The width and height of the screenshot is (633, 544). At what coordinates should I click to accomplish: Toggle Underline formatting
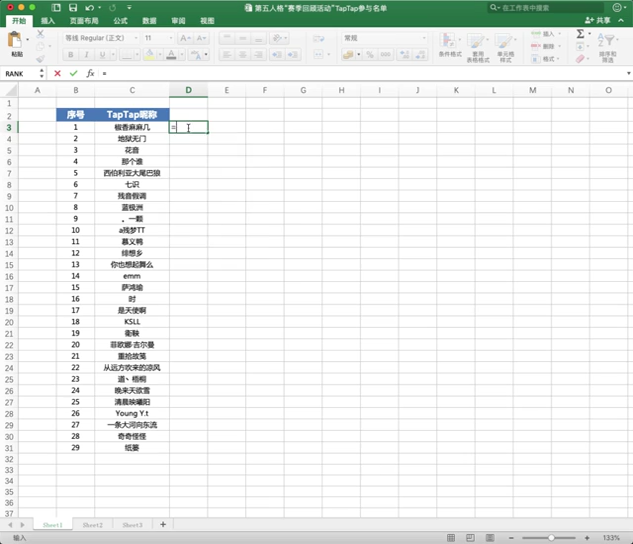(x=102, y=54)
